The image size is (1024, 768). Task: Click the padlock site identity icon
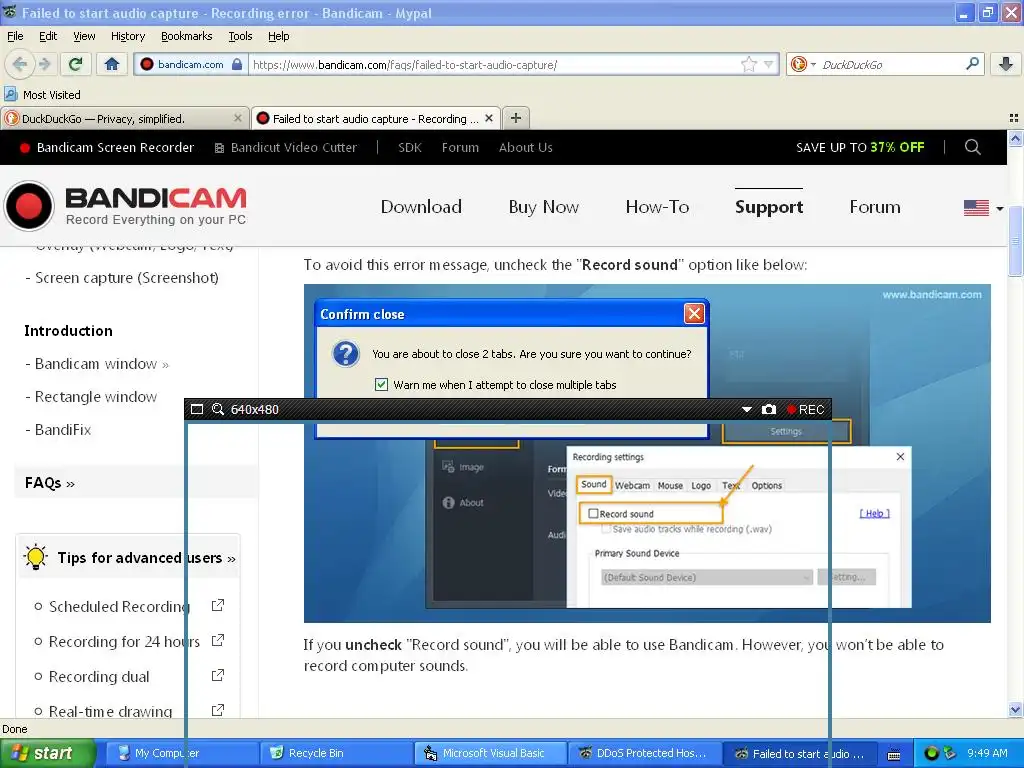tap(237, 64)
